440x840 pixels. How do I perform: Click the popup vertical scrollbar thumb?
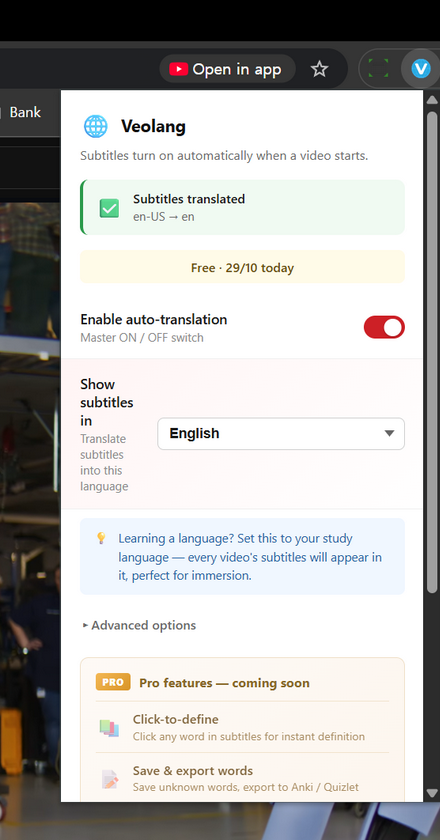[432, 352]
